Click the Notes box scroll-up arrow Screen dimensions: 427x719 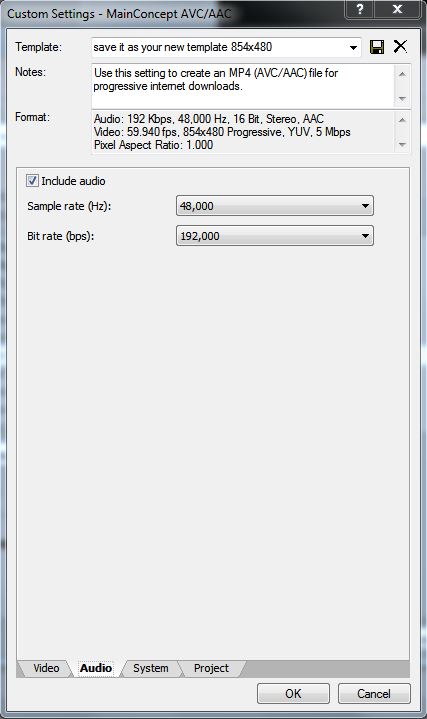(402, 74)
